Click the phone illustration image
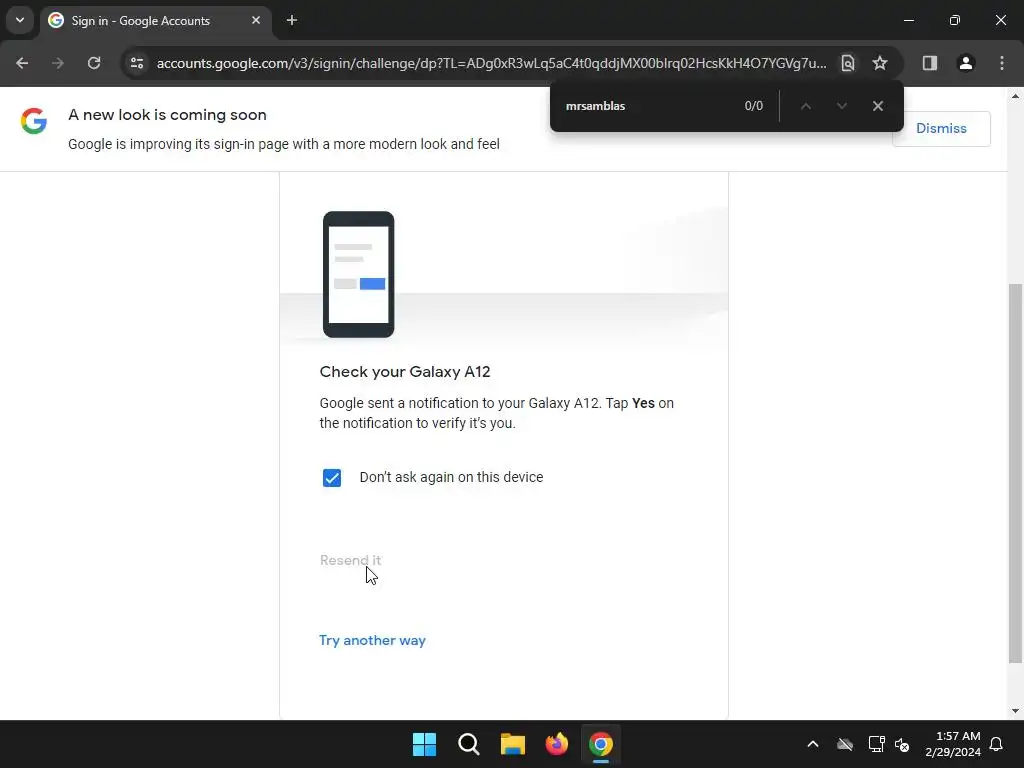1024x768 pixels. point(359,274)
